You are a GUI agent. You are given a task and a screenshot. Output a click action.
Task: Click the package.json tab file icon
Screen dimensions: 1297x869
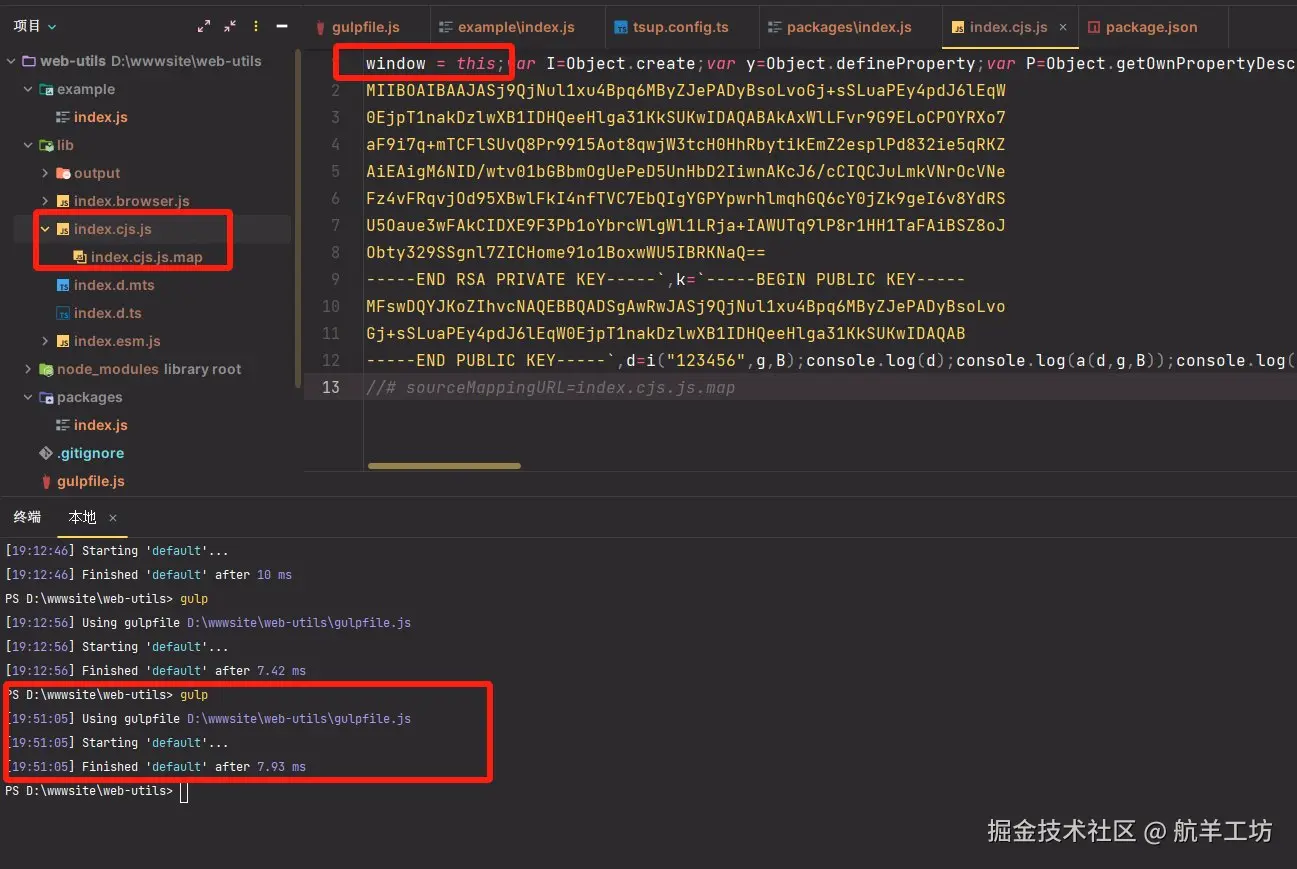click(1094, 27)
